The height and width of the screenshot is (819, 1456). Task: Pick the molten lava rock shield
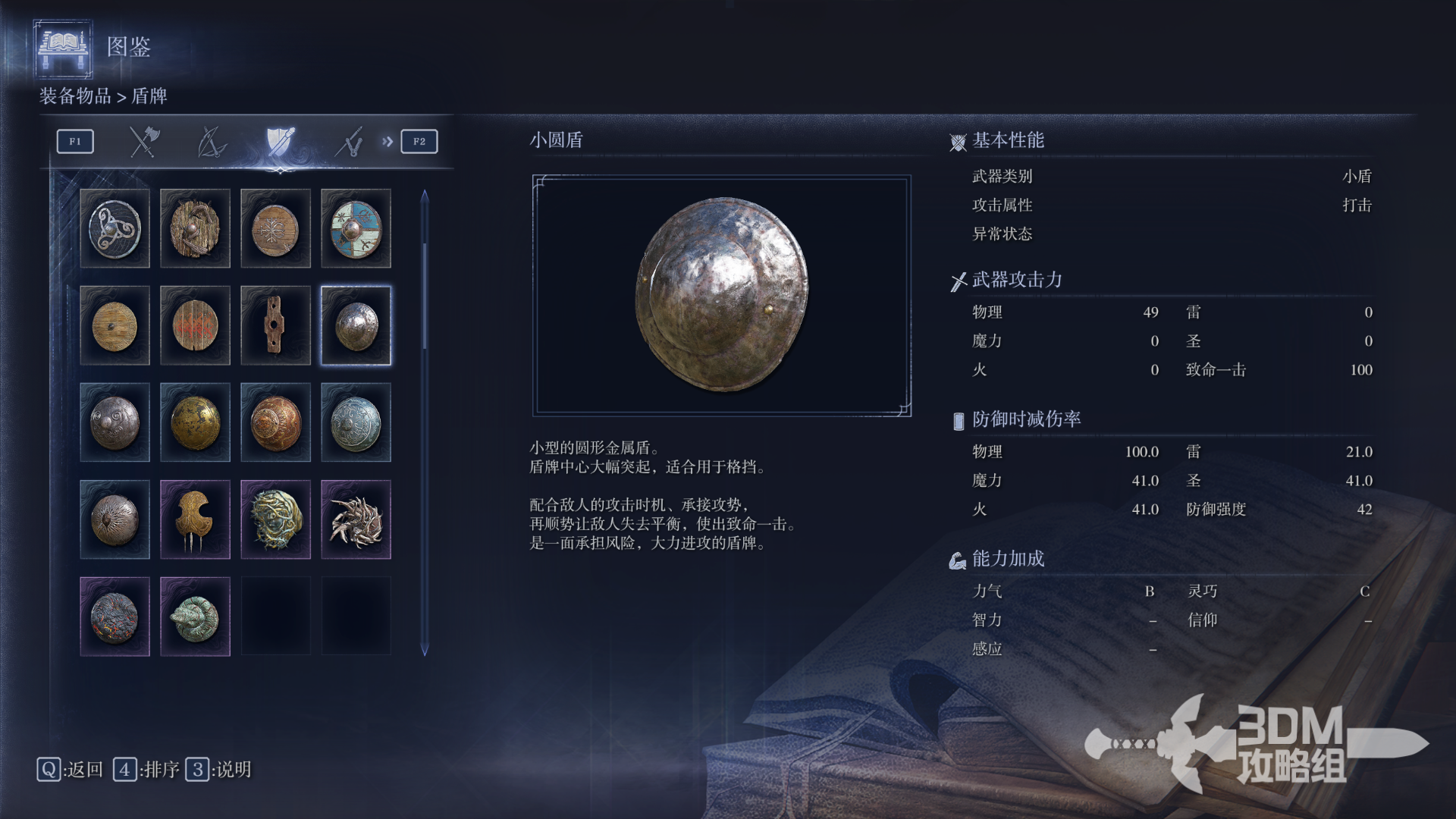point(115,617)
